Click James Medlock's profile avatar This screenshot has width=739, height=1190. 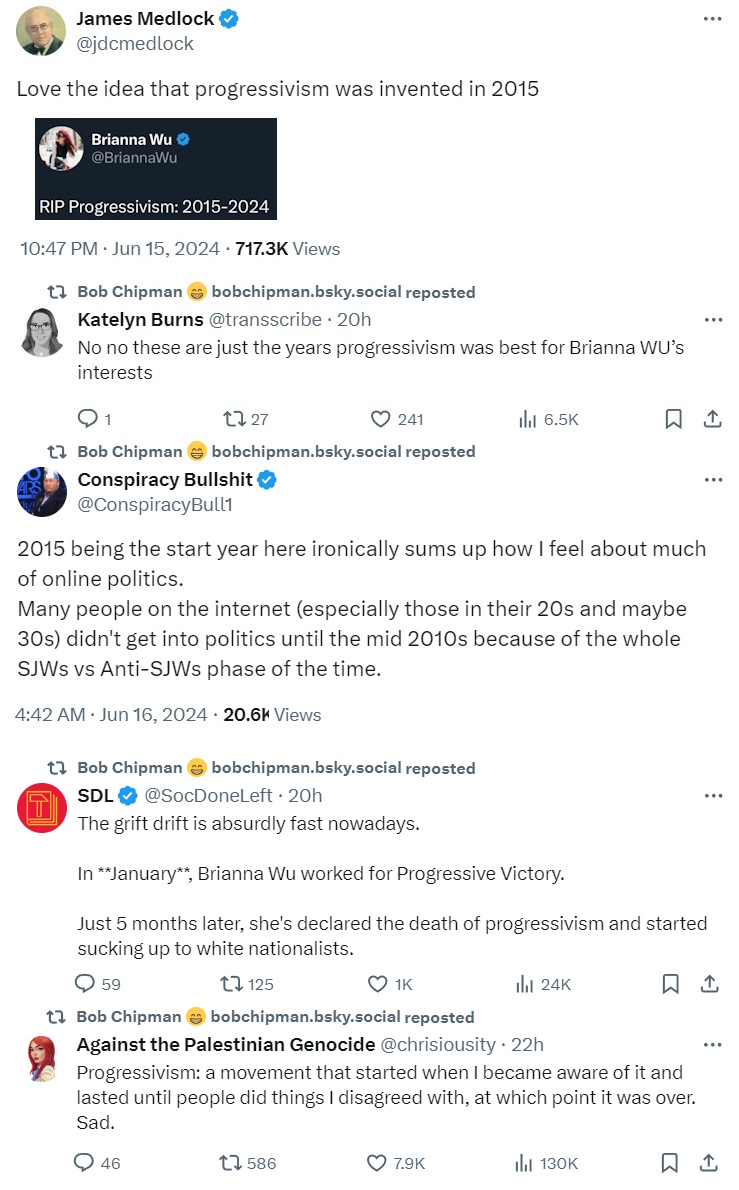[x=41, y=31]
